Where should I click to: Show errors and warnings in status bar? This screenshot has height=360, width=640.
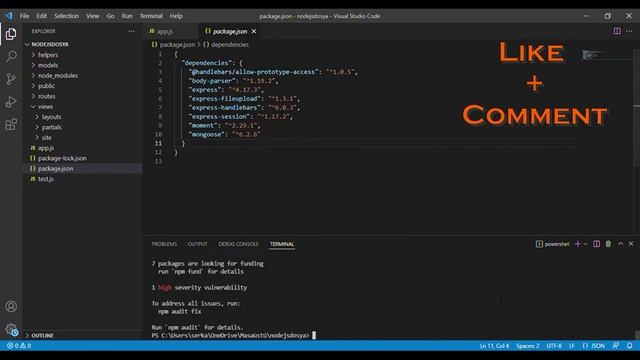[x=19, y=346]
